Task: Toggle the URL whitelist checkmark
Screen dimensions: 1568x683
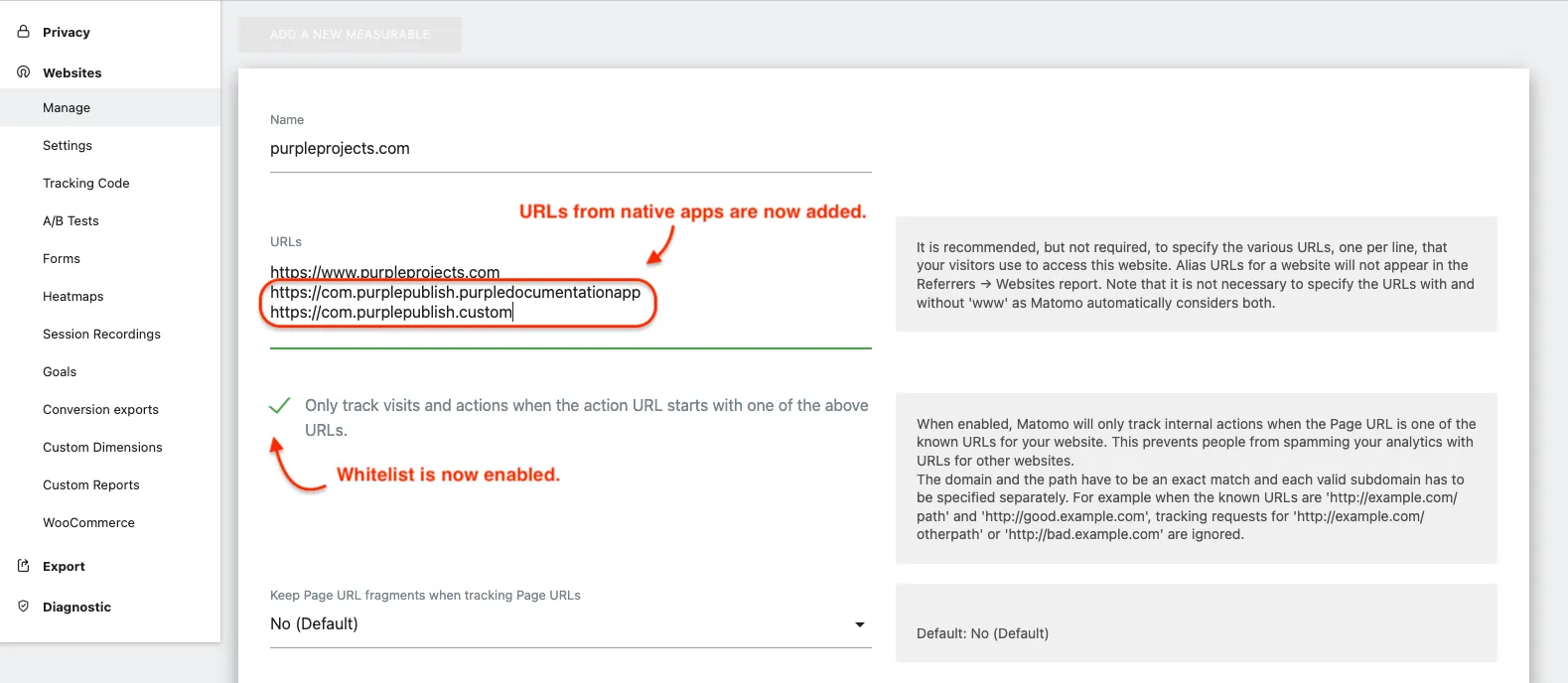Action: tap(280, 405)
